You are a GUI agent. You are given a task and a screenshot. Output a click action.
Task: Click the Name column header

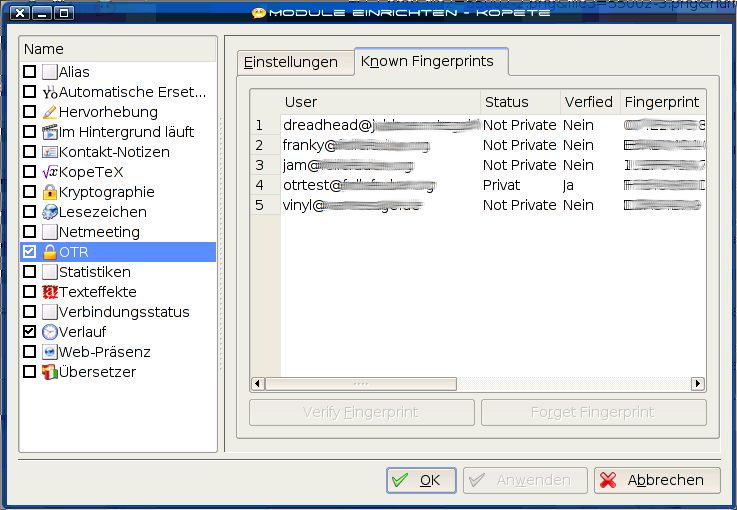(118, 49)
